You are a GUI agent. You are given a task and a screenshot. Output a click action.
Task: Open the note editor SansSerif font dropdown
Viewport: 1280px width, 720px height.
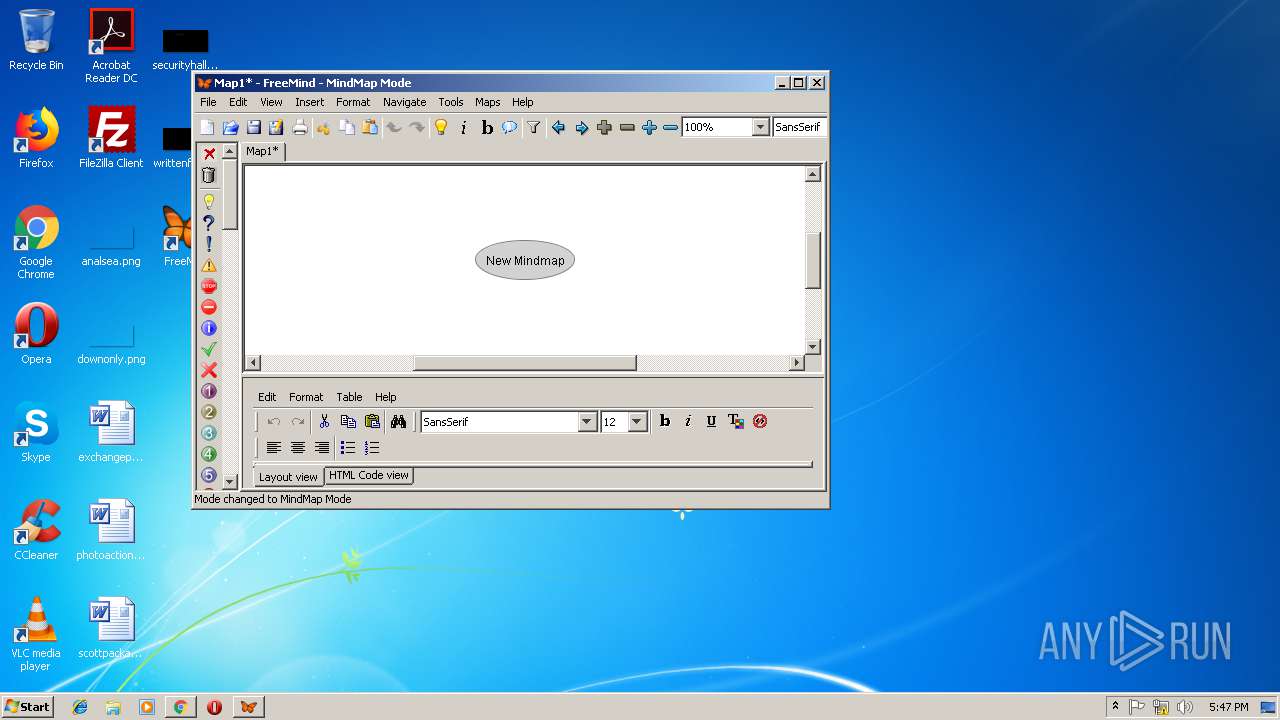point(587,422)
